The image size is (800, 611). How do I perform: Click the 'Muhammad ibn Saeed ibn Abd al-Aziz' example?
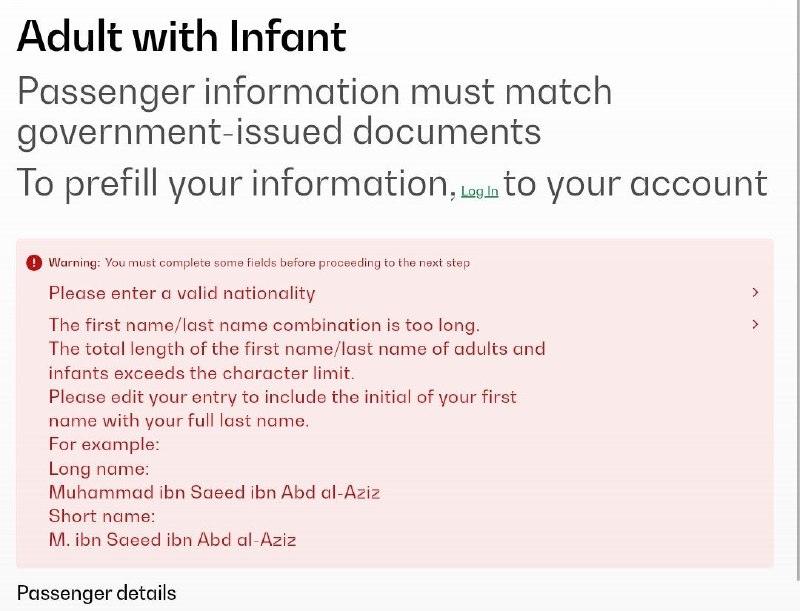[x=214, y=492]
